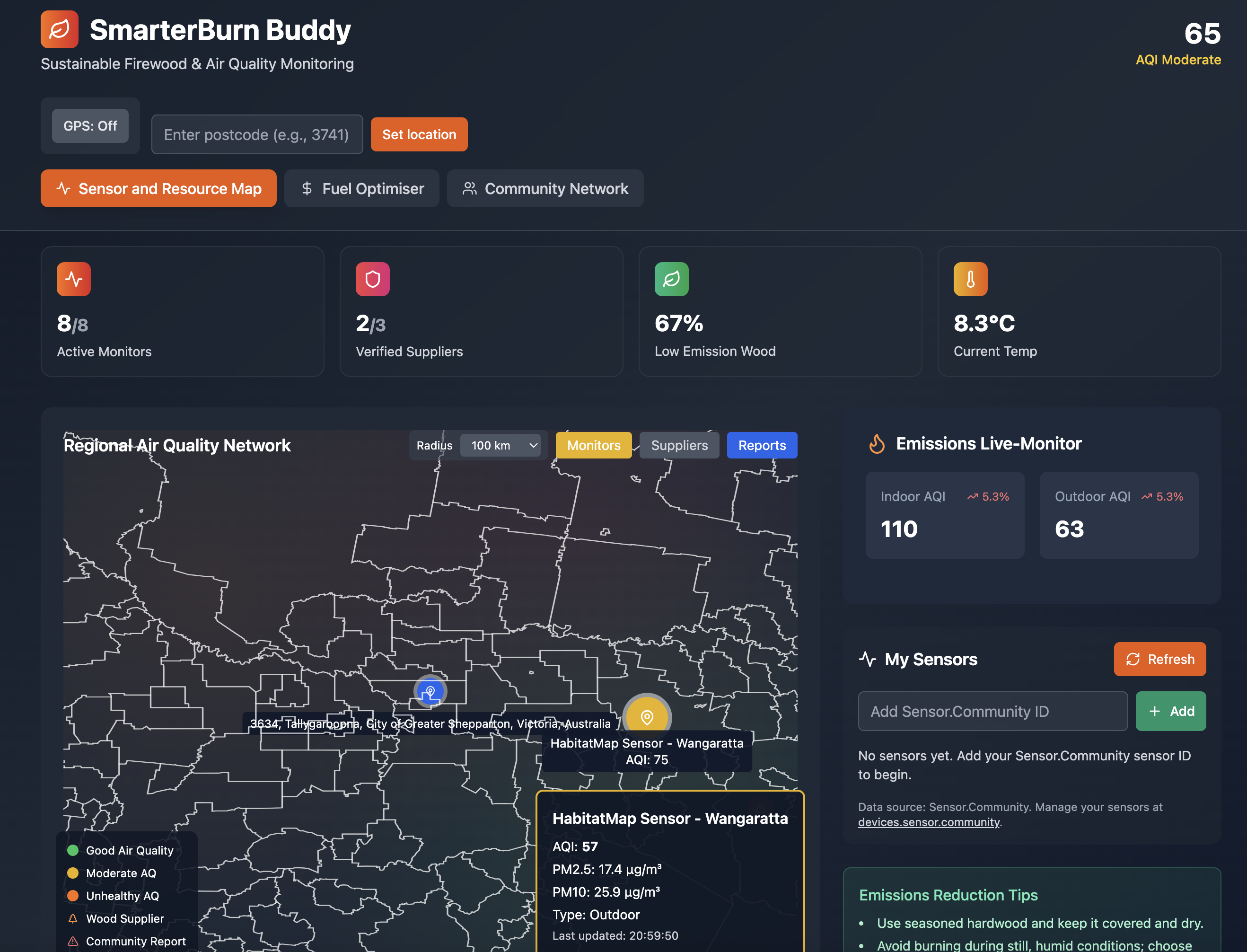Toggle the GPS: Off switch

[x=90, y=126]
